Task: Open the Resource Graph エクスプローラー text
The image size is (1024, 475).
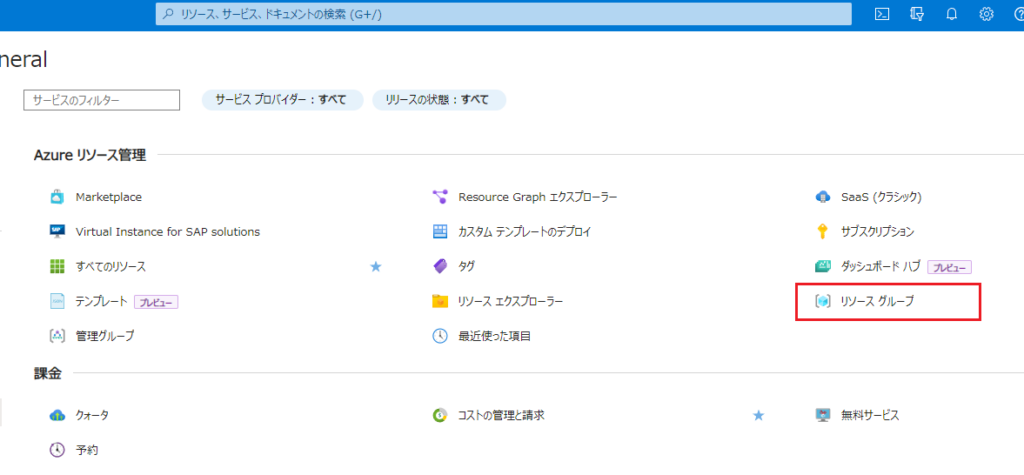Action: pos(537,197)
